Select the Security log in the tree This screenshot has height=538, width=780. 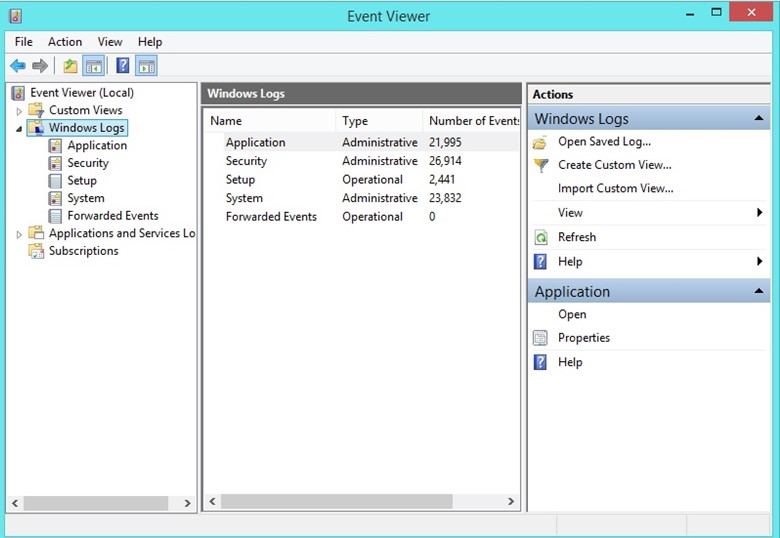(88, 163)
